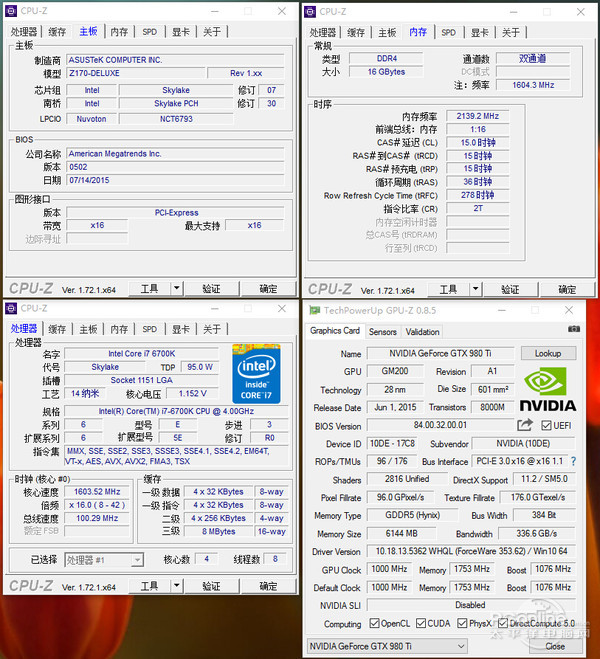600x659 pixels.
Task: Expand 工具 dropdown arrow in memory window
Action: 475,289
